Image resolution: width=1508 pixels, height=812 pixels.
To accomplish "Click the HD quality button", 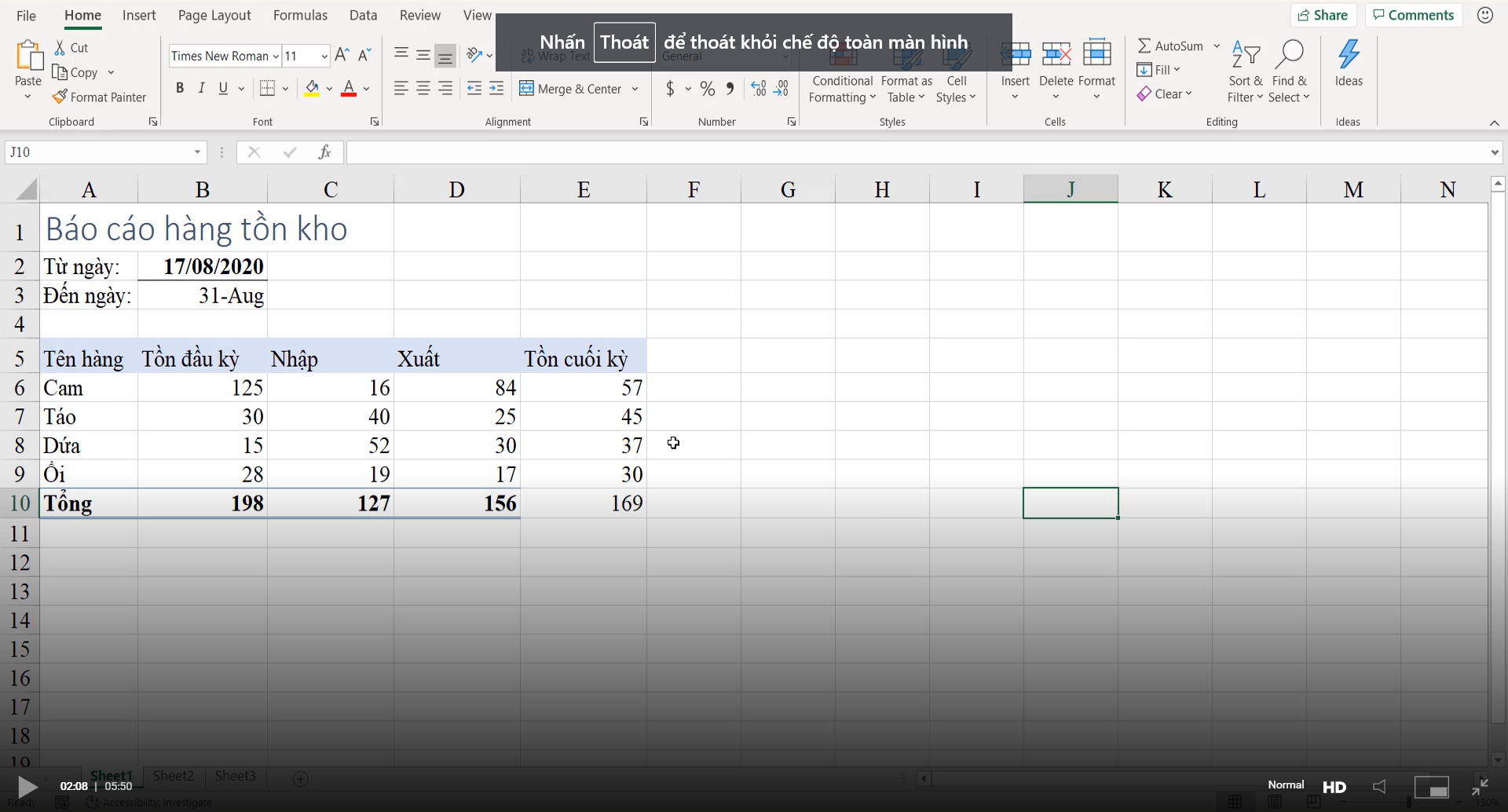I will (1334, 787).
